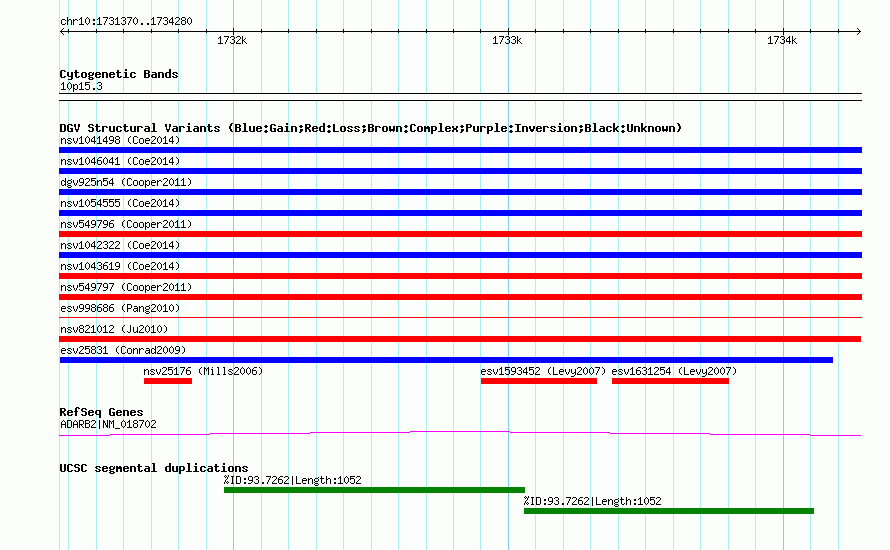Click the esv25831 (Conrad2009) label
Viewport: 890px width, 550px height.
[123, 350]
